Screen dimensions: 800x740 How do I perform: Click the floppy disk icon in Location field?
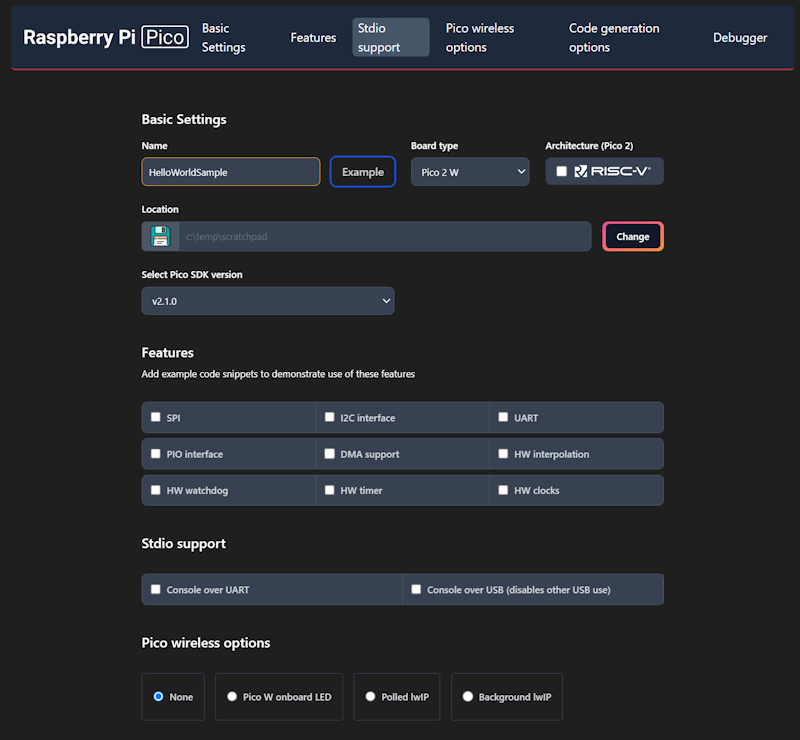pyautogui.click(x=160, y=236)
